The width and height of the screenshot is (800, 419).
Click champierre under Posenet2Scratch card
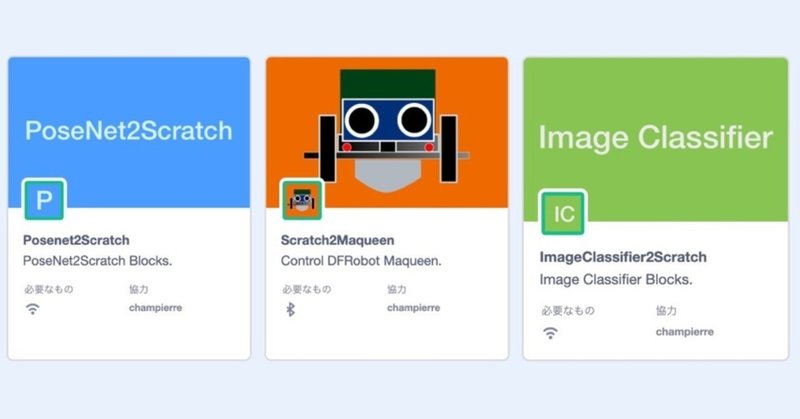click(x=156, y=308)
